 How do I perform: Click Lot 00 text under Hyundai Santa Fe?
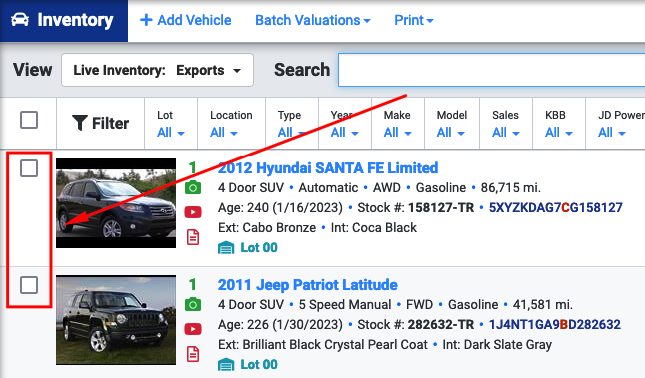pos(259,248)
